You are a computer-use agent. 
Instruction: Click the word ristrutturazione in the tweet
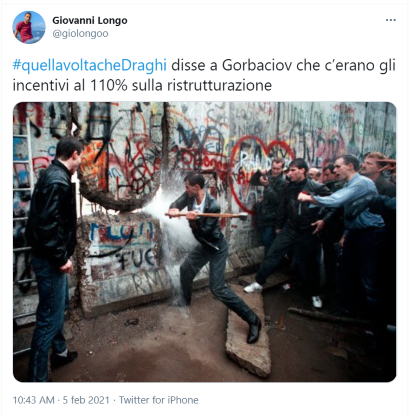coord(219,85)
